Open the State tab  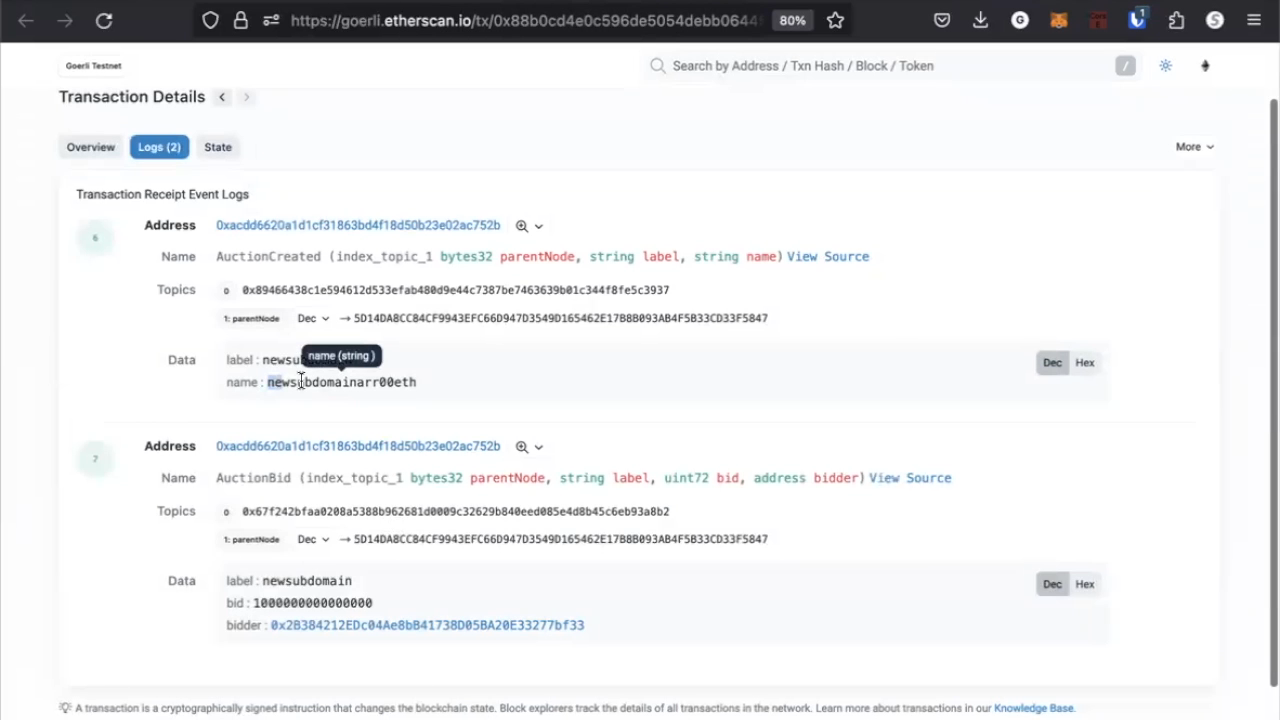coord(218,147)
